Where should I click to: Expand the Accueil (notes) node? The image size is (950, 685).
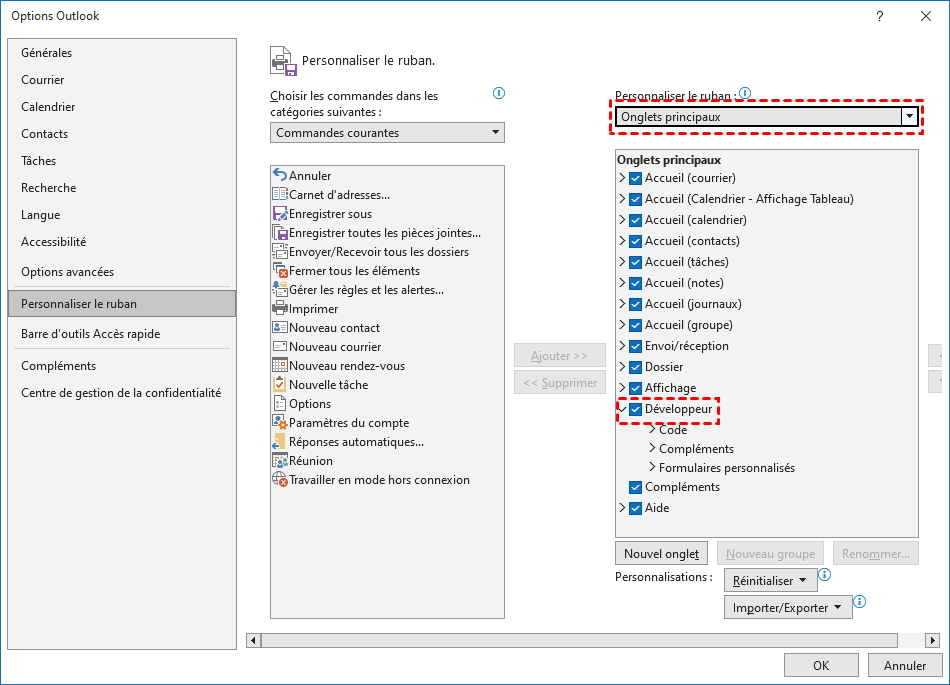point(622,283)
